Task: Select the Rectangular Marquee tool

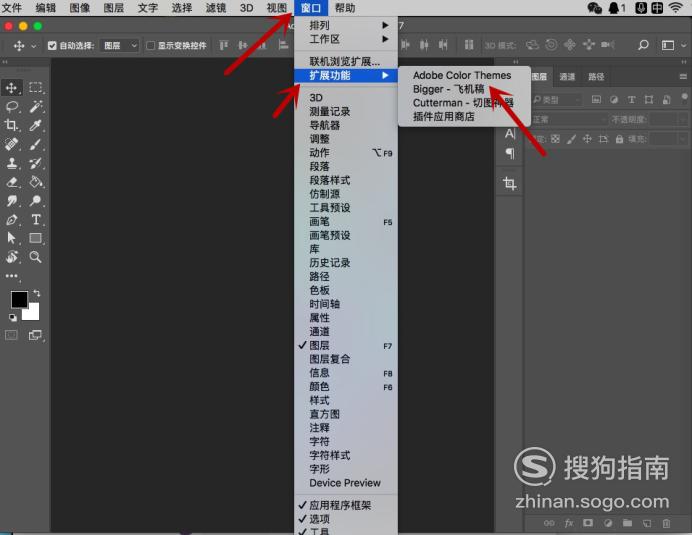Action: click(36, 87)
